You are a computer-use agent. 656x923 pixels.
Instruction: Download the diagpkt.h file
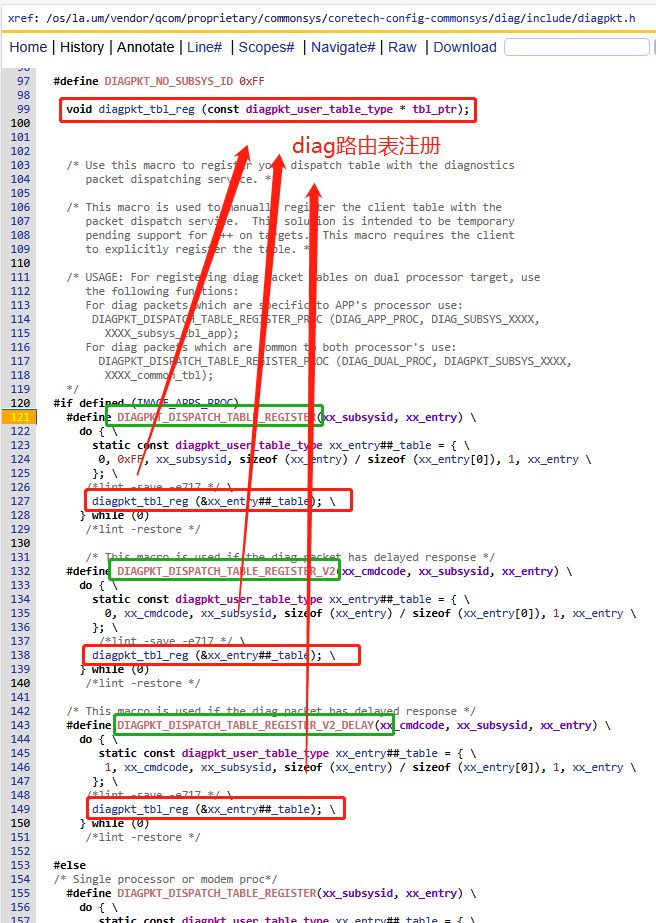[x=465, y=47]
